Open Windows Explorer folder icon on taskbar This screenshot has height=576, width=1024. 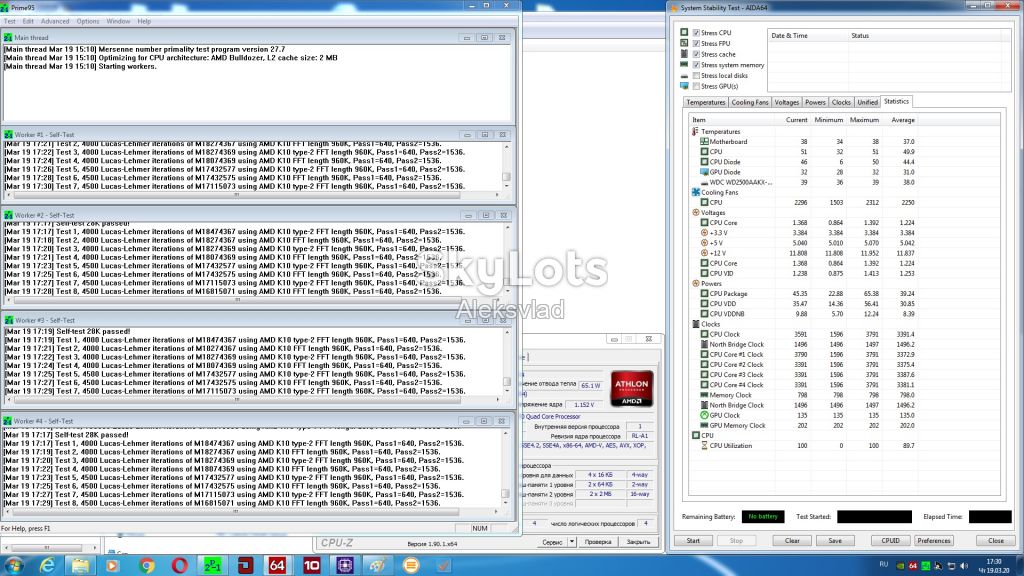click(80, 566)
